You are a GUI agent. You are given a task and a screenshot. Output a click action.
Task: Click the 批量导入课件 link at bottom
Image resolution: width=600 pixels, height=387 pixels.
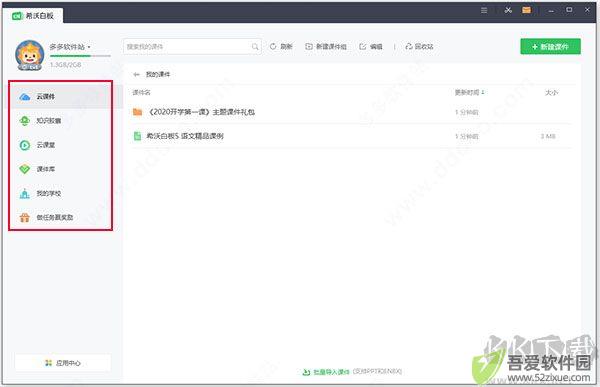pos(331,372)
